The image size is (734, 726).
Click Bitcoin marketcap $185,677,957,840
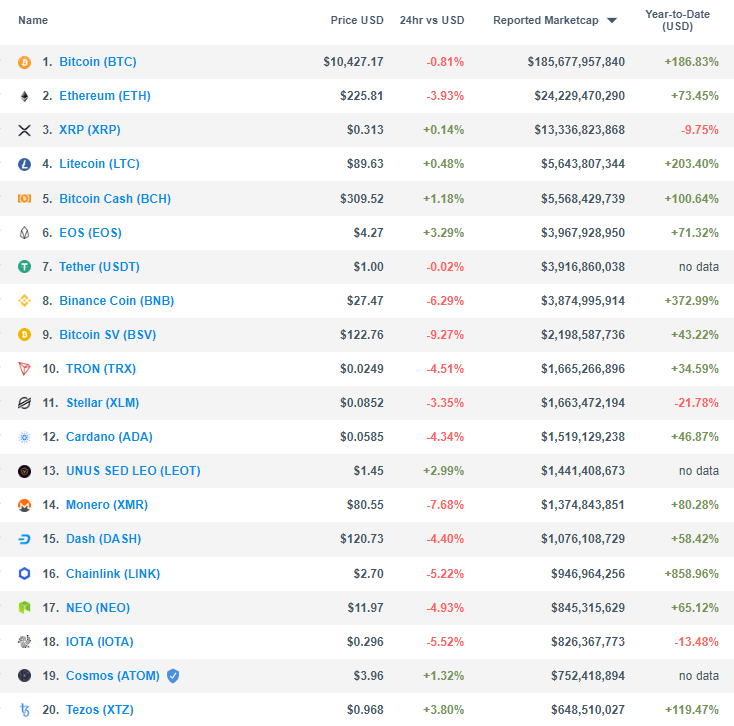coord(576,62)
